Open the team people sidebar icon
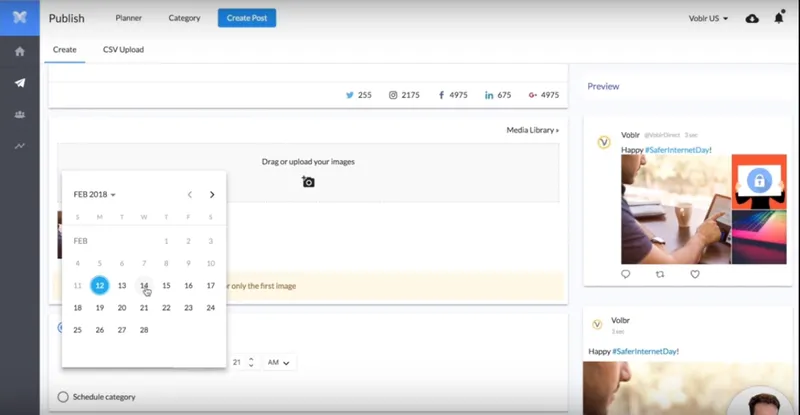Screen dimensions: 800x415 tap(19, 114)
